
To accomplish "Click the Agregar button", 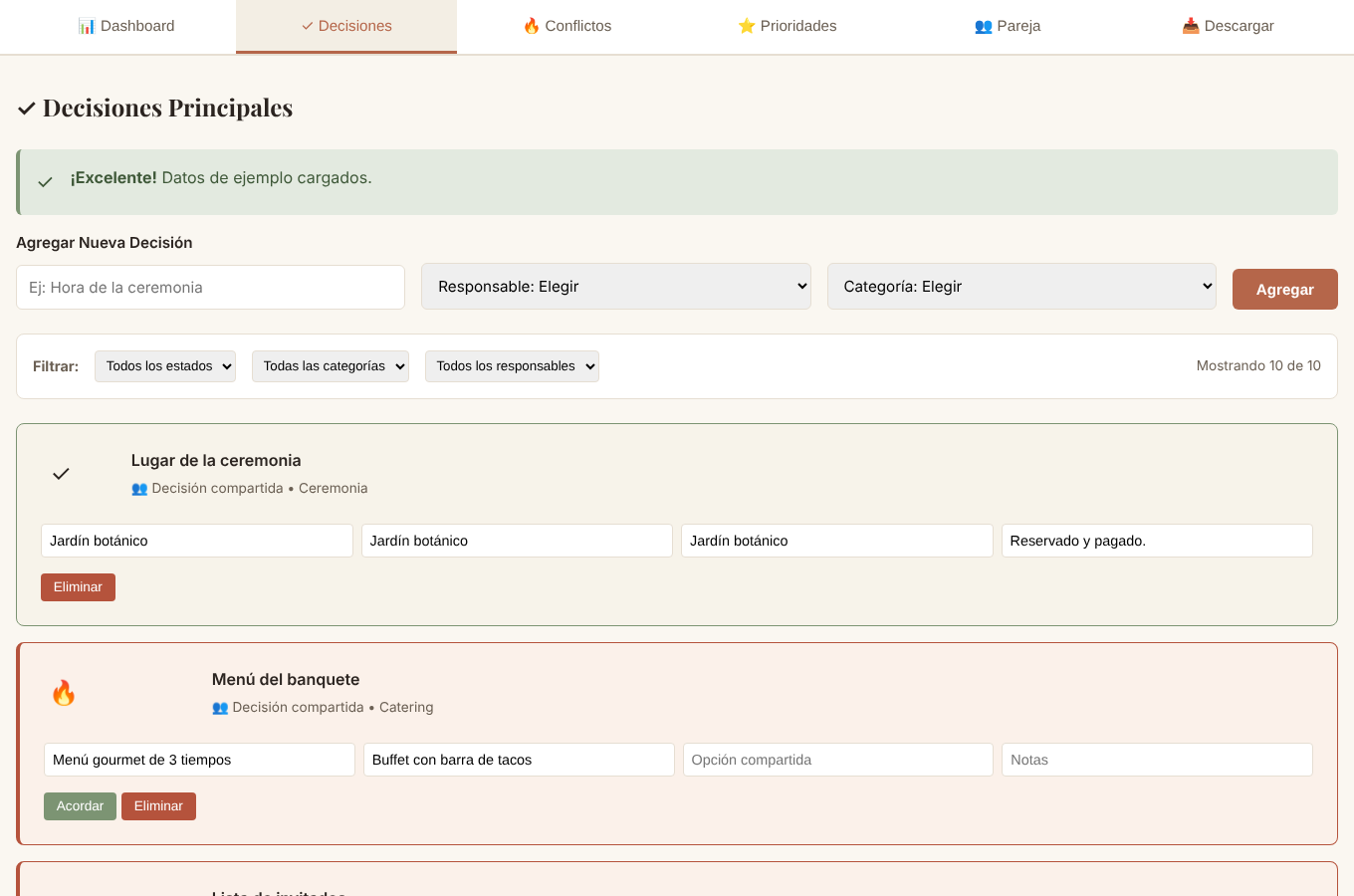I will pos(1285,289).
